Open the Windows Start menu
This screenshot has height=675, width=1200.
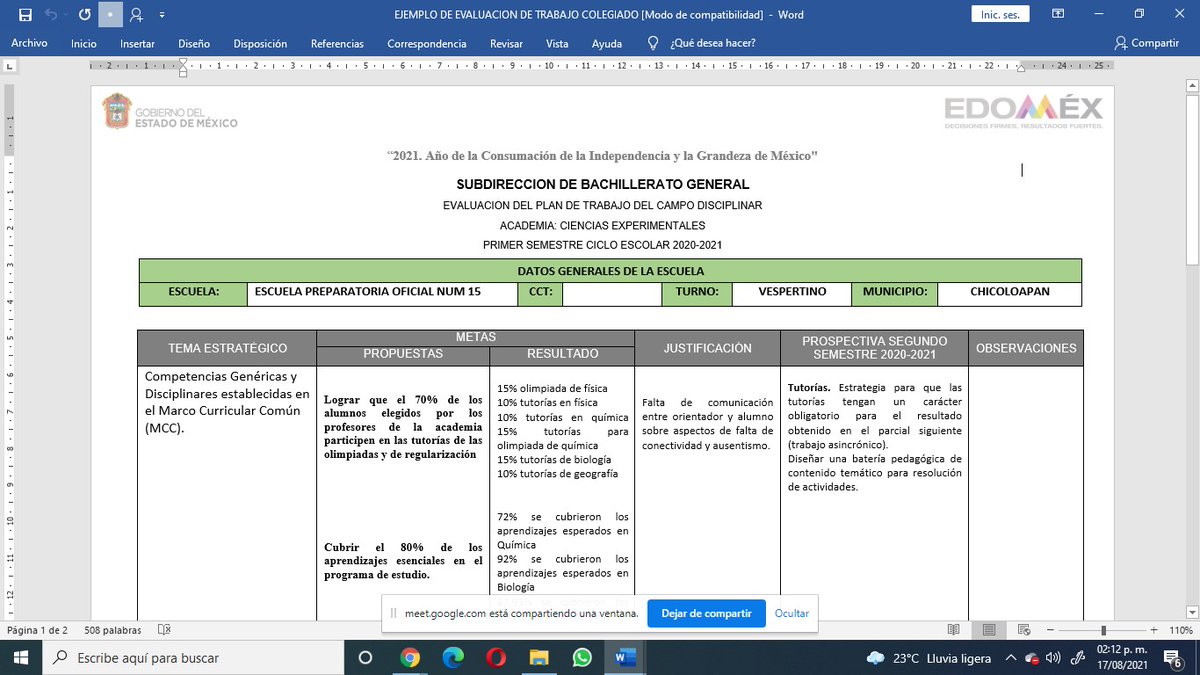[22, 658]
